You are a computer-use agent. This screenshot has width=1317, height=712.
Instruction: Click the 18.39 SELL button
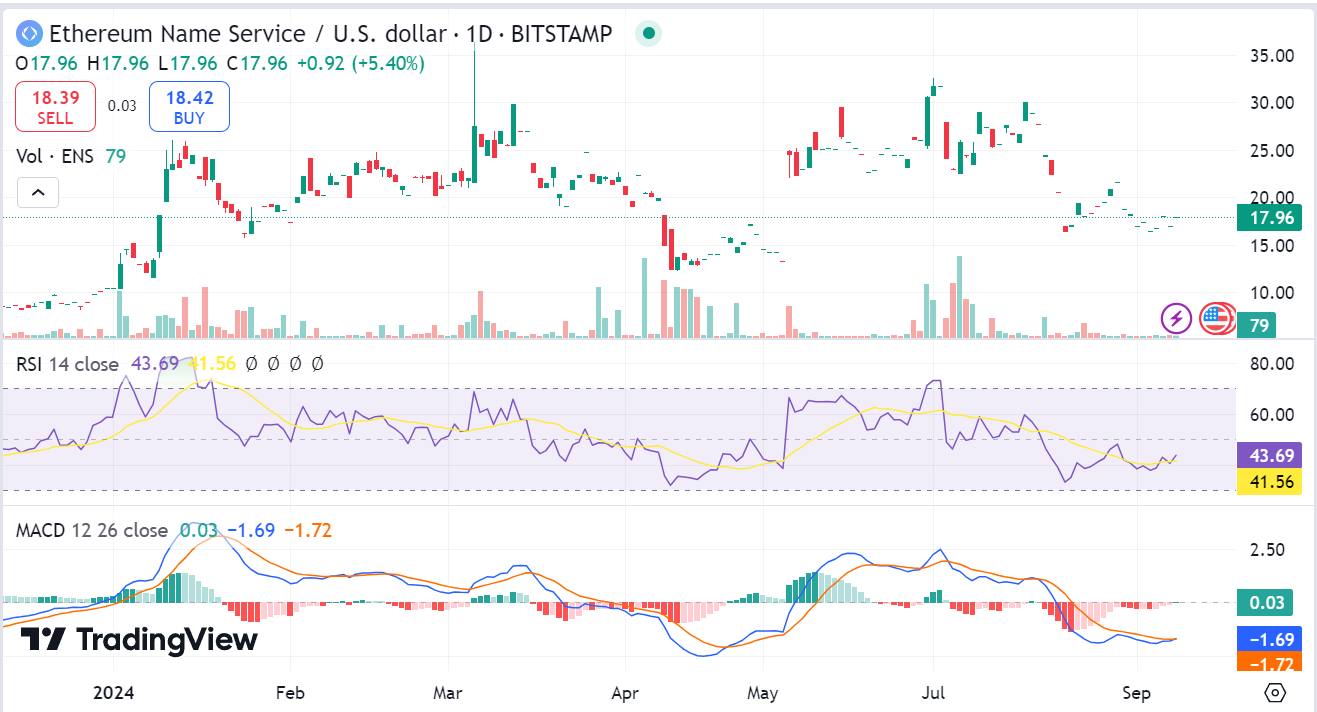[55, 107]
